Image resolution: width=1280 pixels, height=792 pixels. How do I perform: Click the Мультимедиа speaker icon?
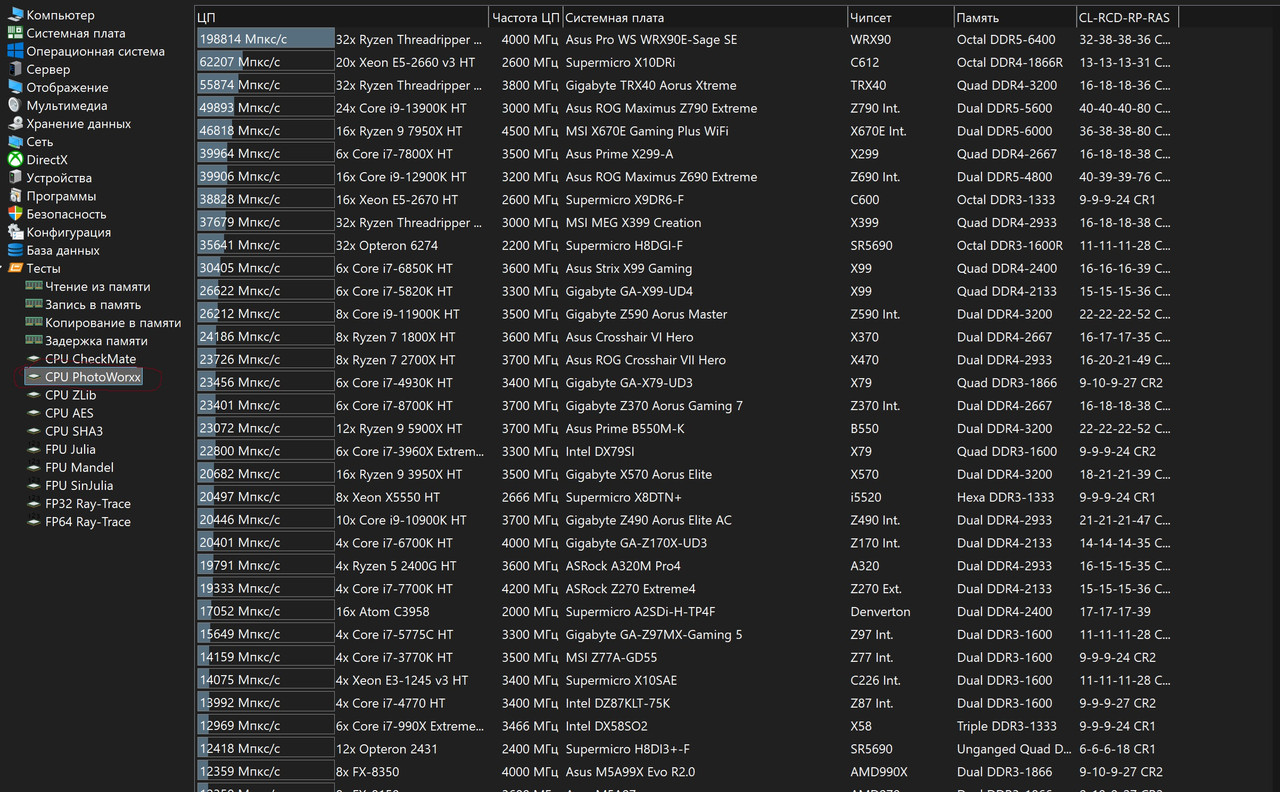pyautogui.click(x=15, y=105)
